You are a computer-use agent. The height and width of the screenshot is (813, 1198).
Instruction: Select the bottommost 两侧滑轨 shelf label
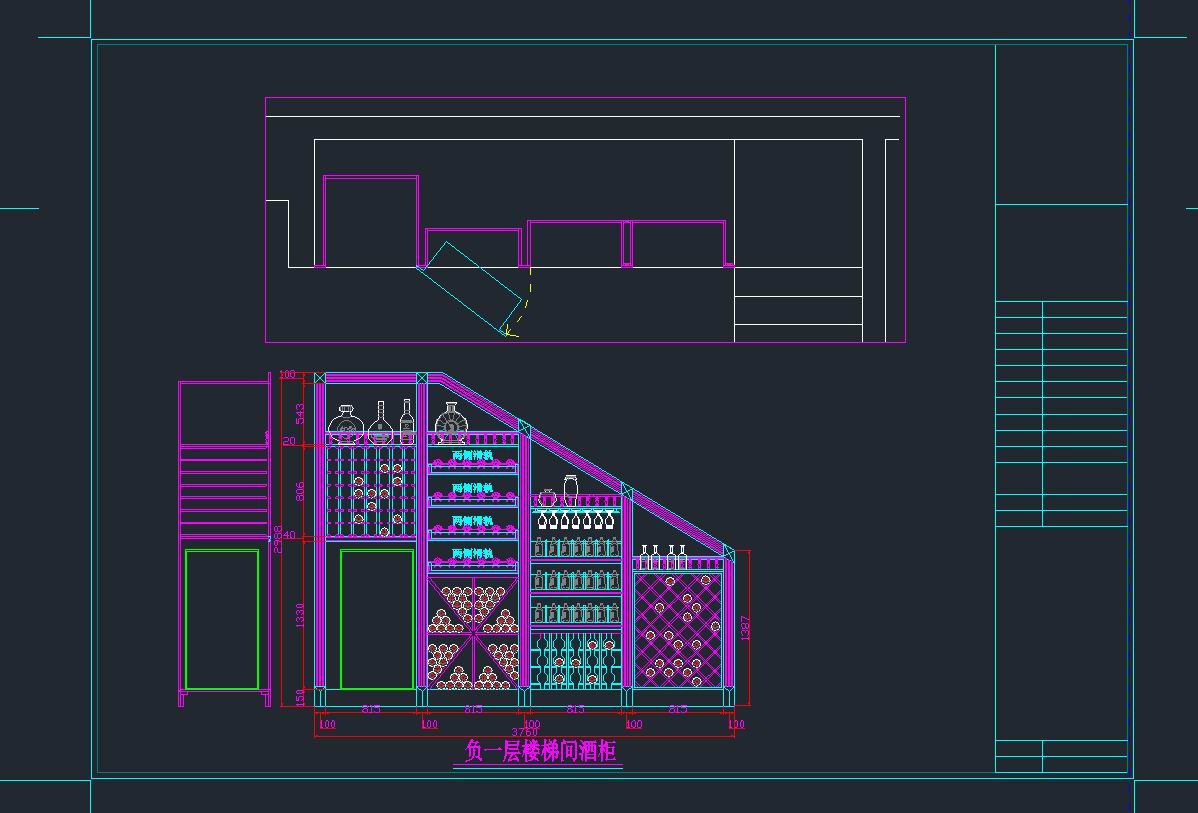473,554
